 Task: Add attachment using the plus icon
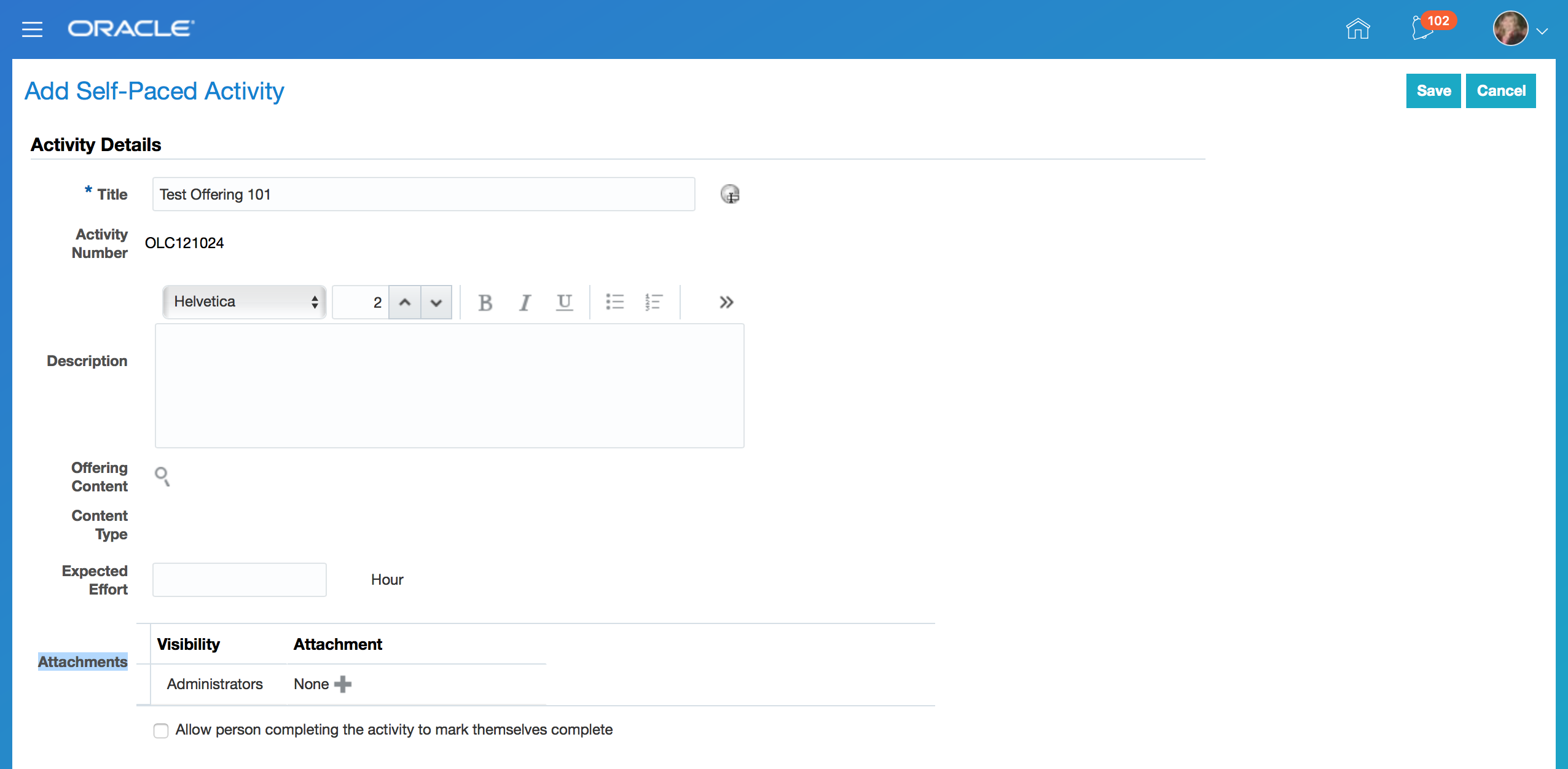[x=343, y=684]
